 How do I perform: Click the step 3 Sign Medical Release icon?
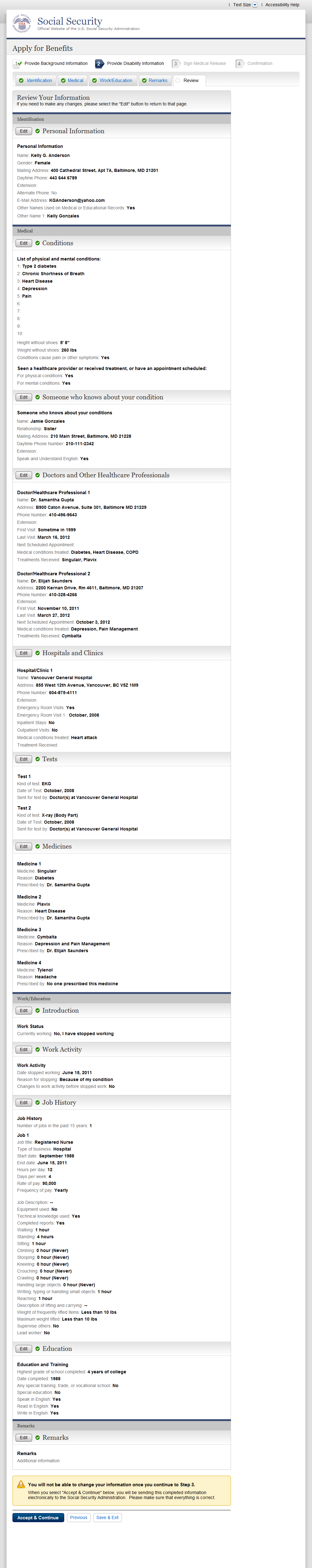tap(175, 64)
